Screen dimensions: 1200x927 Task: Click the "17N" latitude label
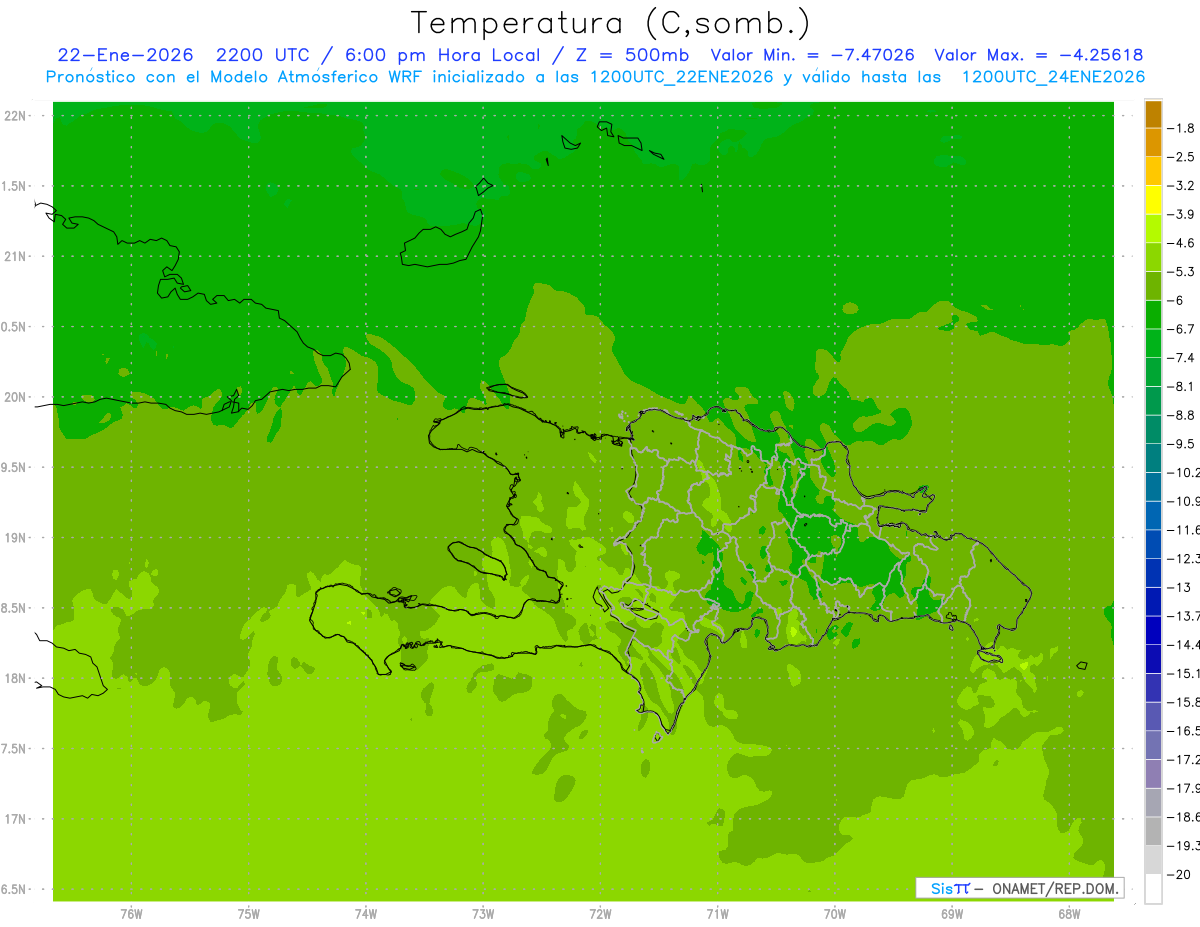(x=16, y=819)
